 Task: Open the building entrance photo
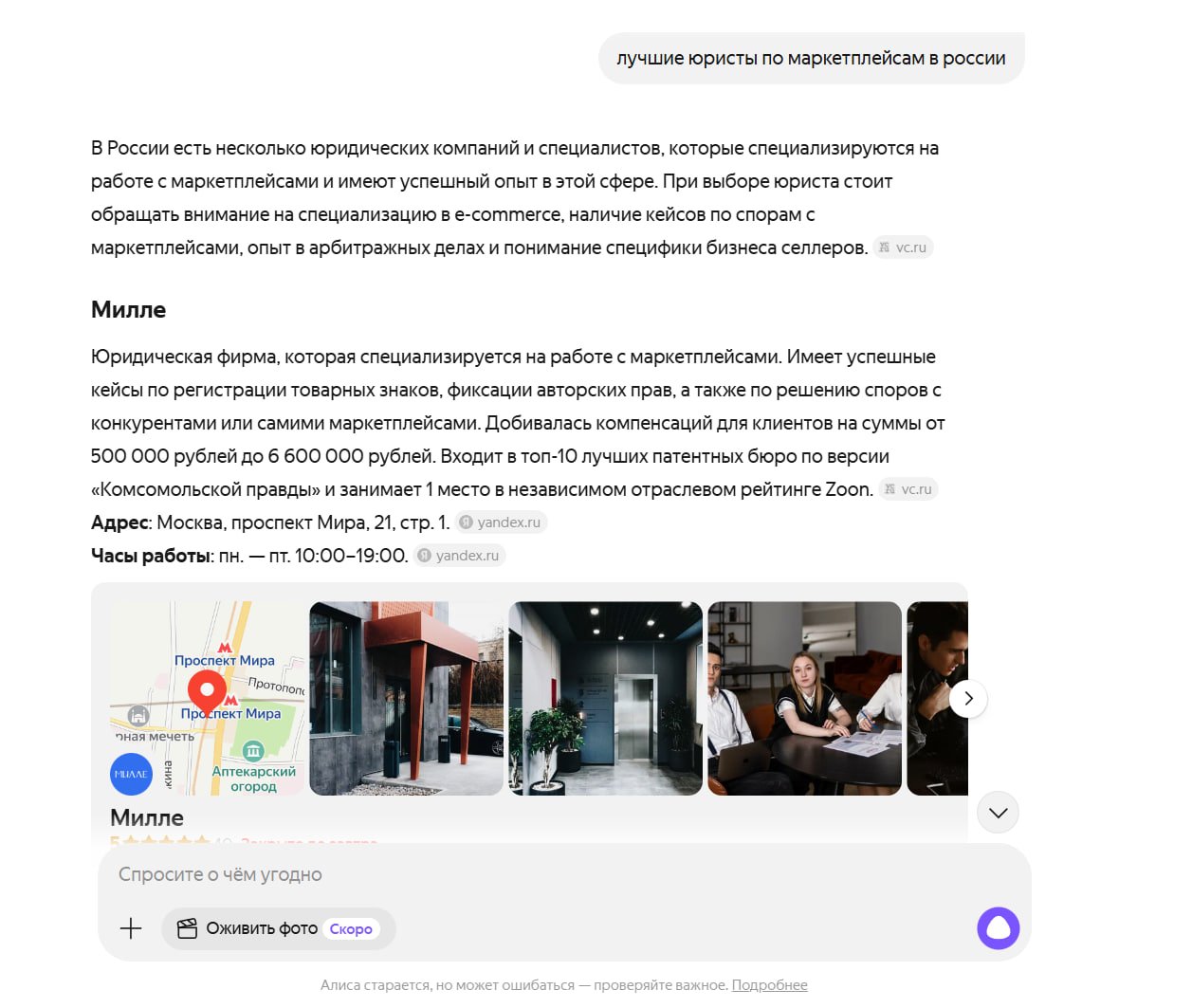(406, 699)
